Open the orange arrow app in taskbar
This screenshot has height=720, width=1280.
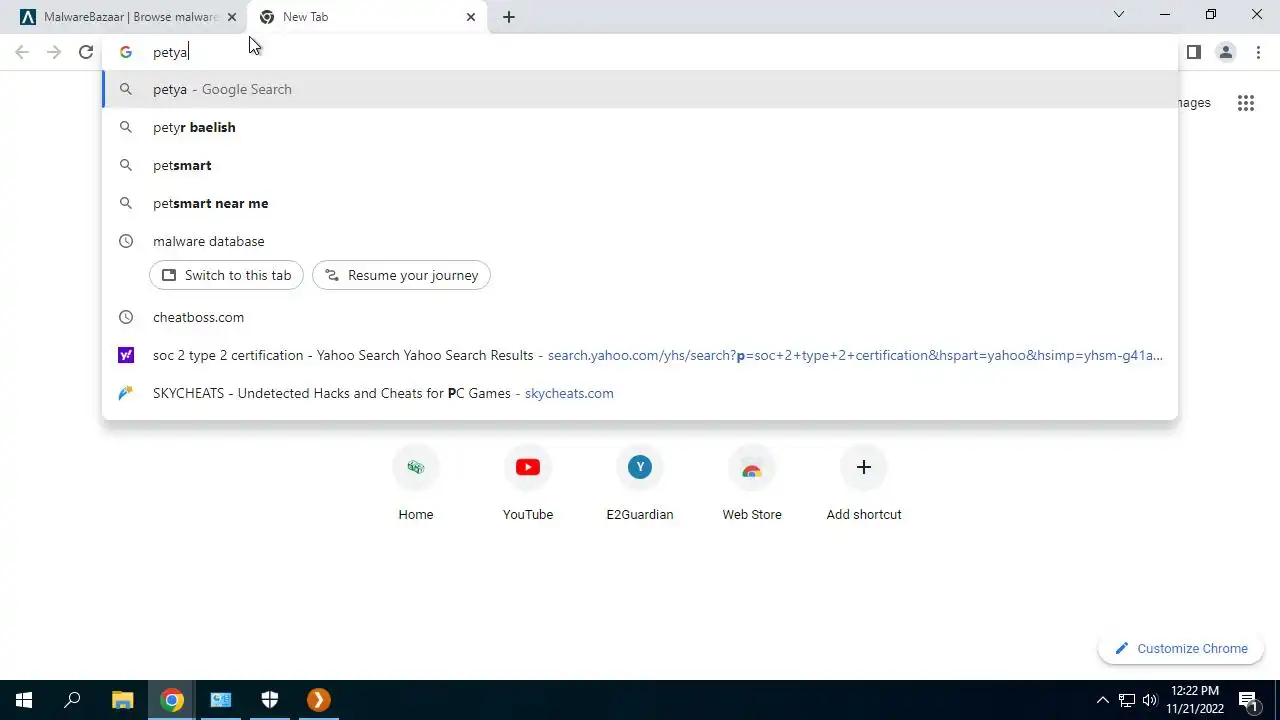[x=318, y=700]
